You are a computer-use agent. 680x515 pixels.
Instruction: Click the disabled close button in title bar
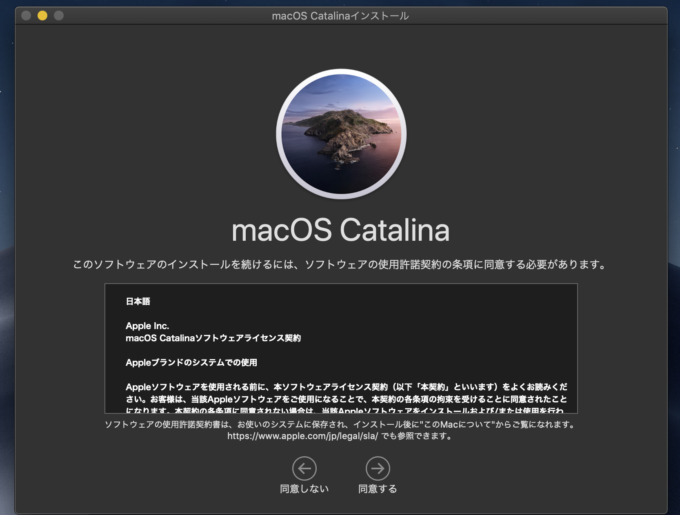click(x=26, y=16)
